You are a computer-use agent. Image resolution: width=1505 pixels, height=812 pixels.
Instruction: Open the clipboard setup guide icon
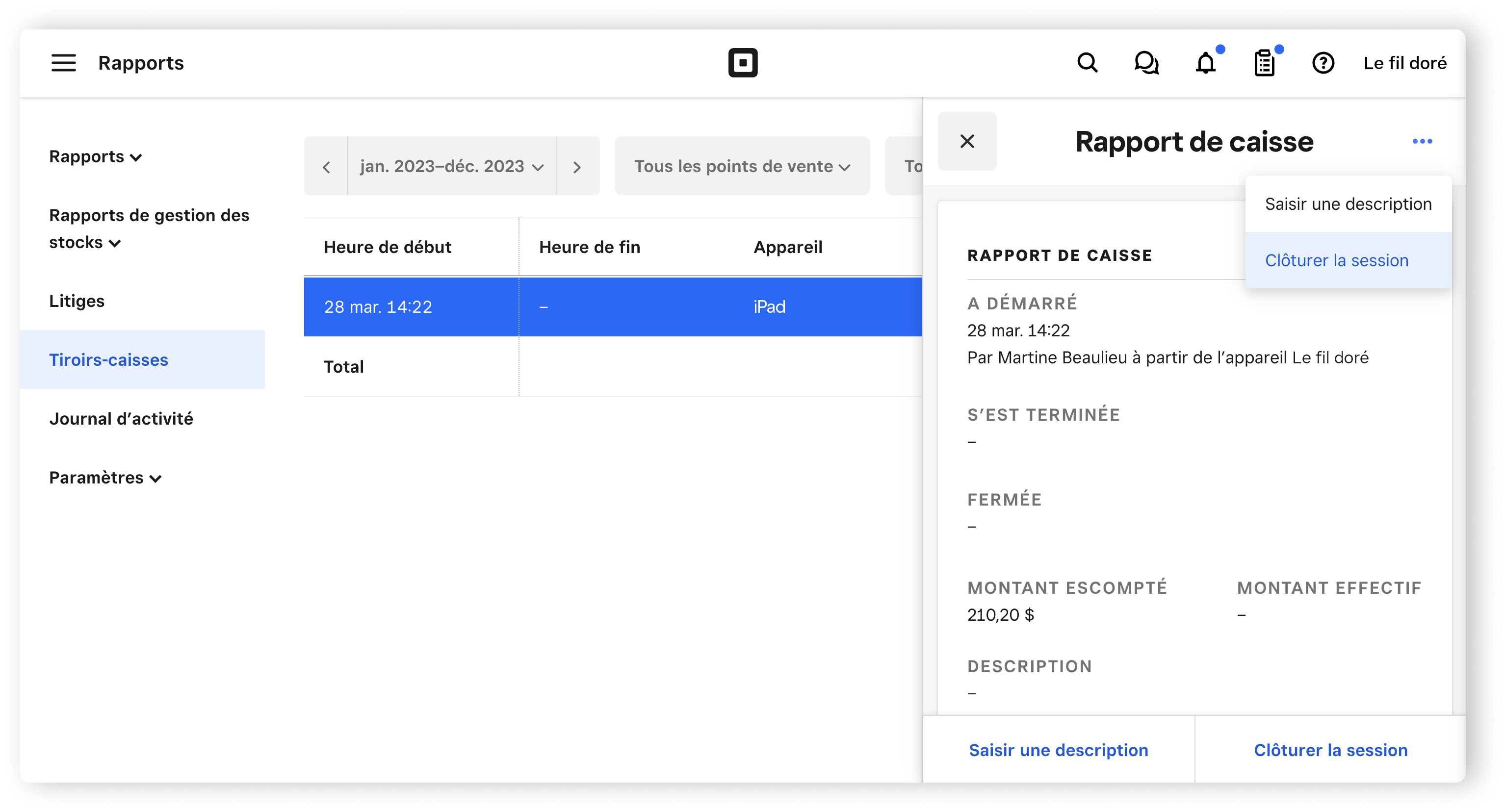tap(1264, 62)
